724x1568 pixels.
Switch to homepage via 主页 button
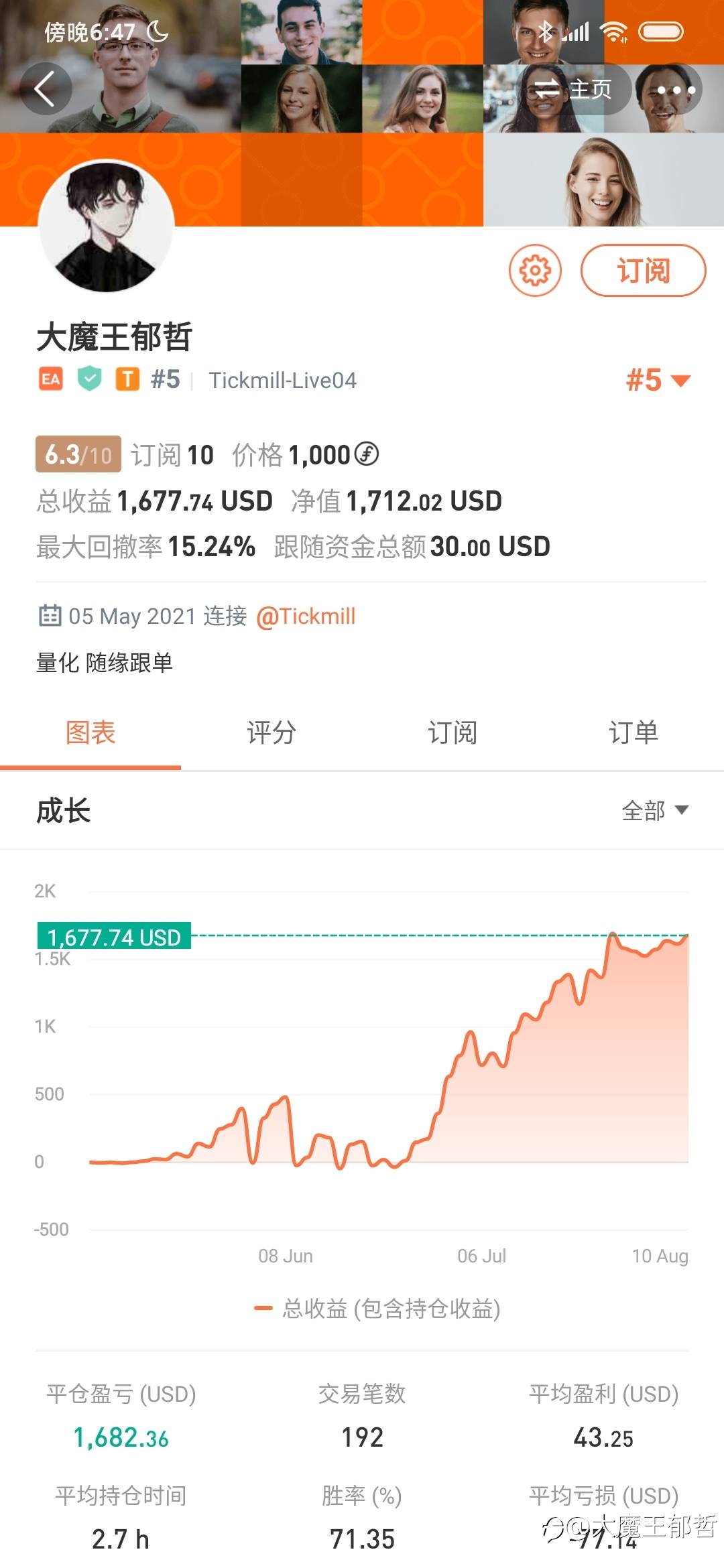[x=576, y=89]
